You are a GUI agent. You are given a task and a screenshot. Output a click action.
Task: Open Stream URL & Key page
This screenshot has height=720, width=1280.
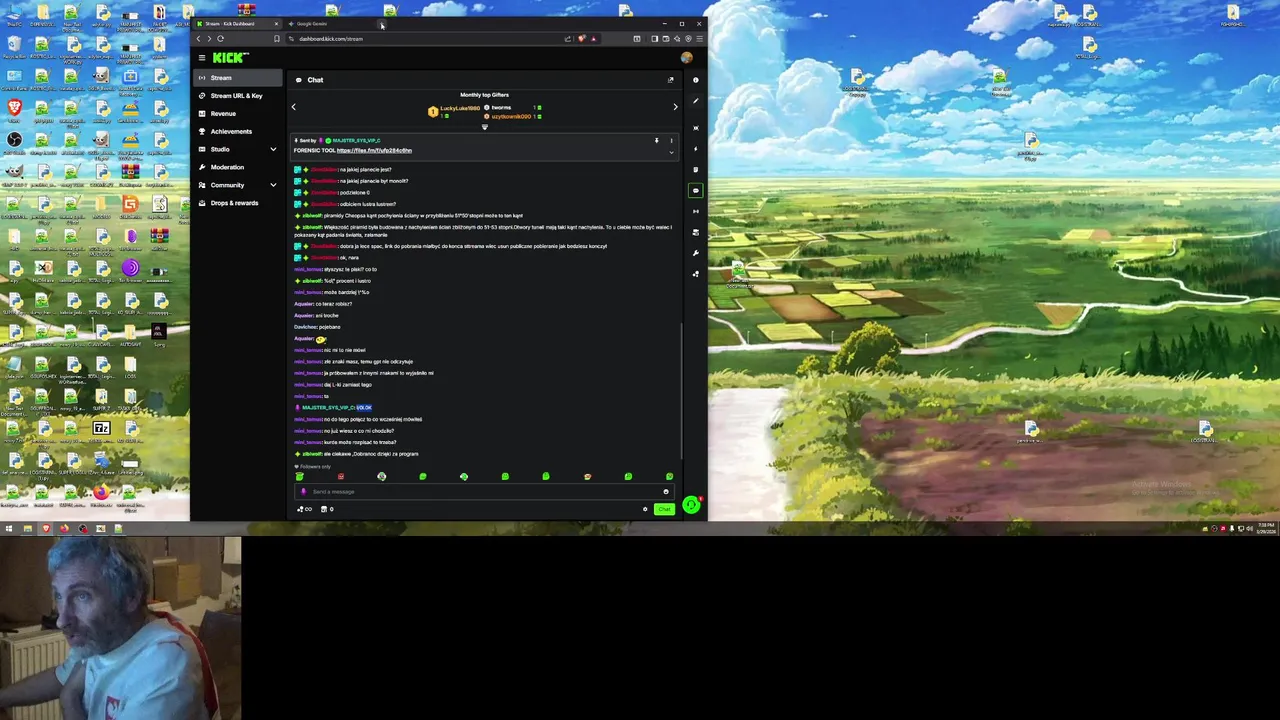click(x=239, y=96)
